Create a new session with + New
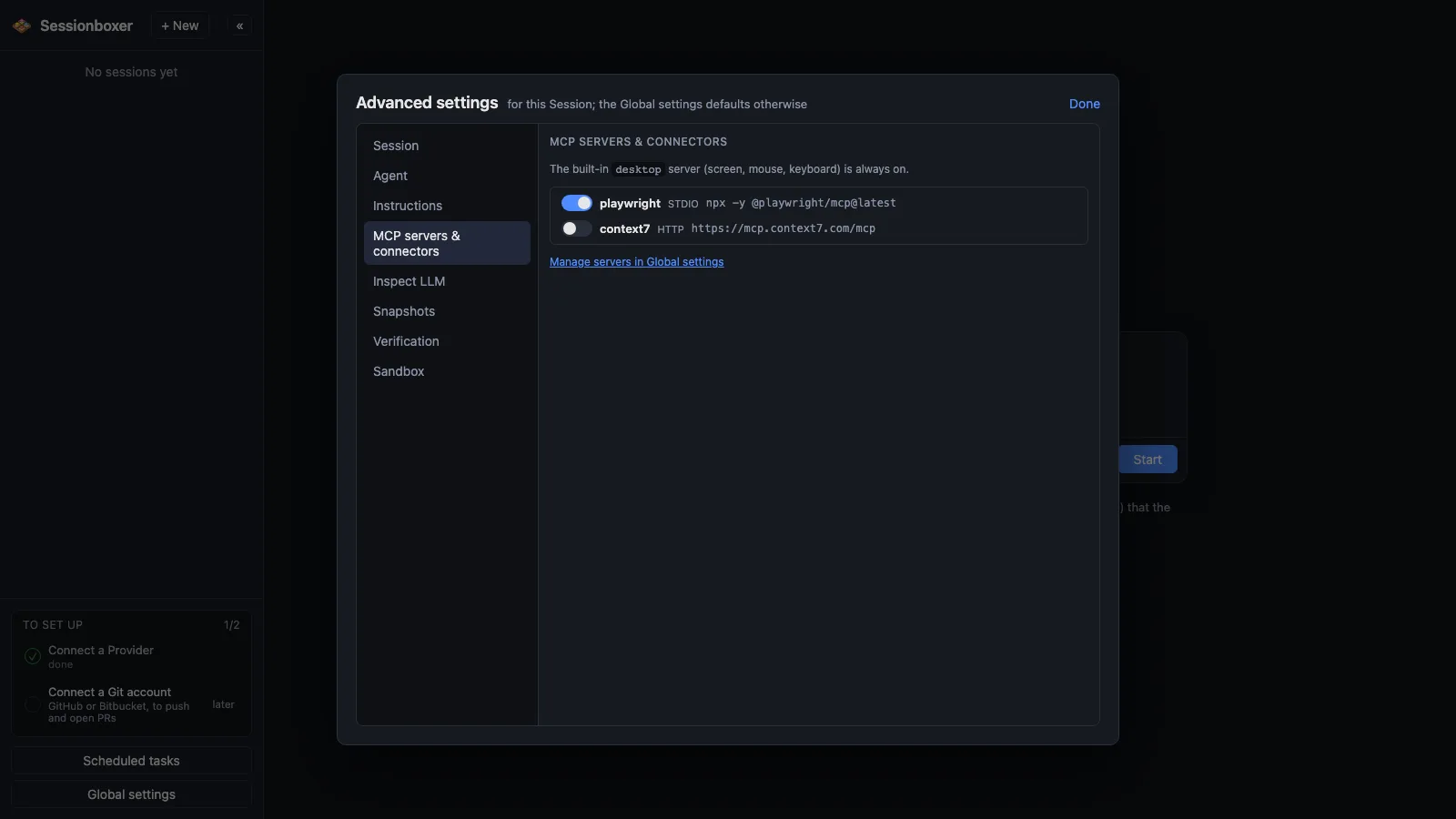 pyautogui.click(x=180, y=25)
